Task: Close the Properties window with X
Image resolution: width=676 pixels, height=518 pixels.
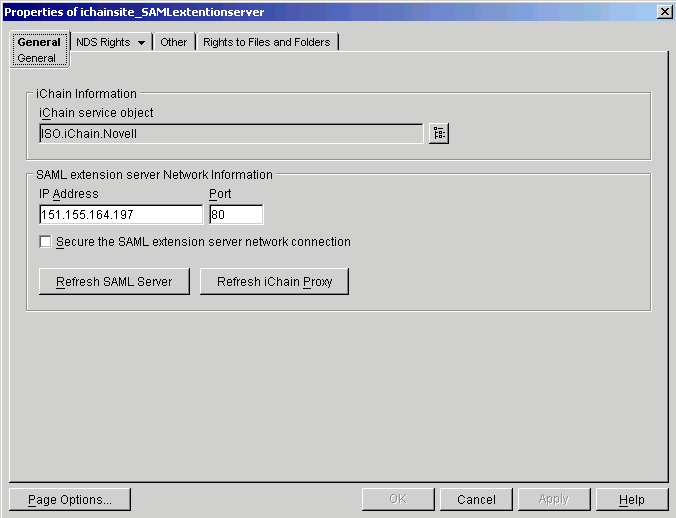Action: (665, 12)
